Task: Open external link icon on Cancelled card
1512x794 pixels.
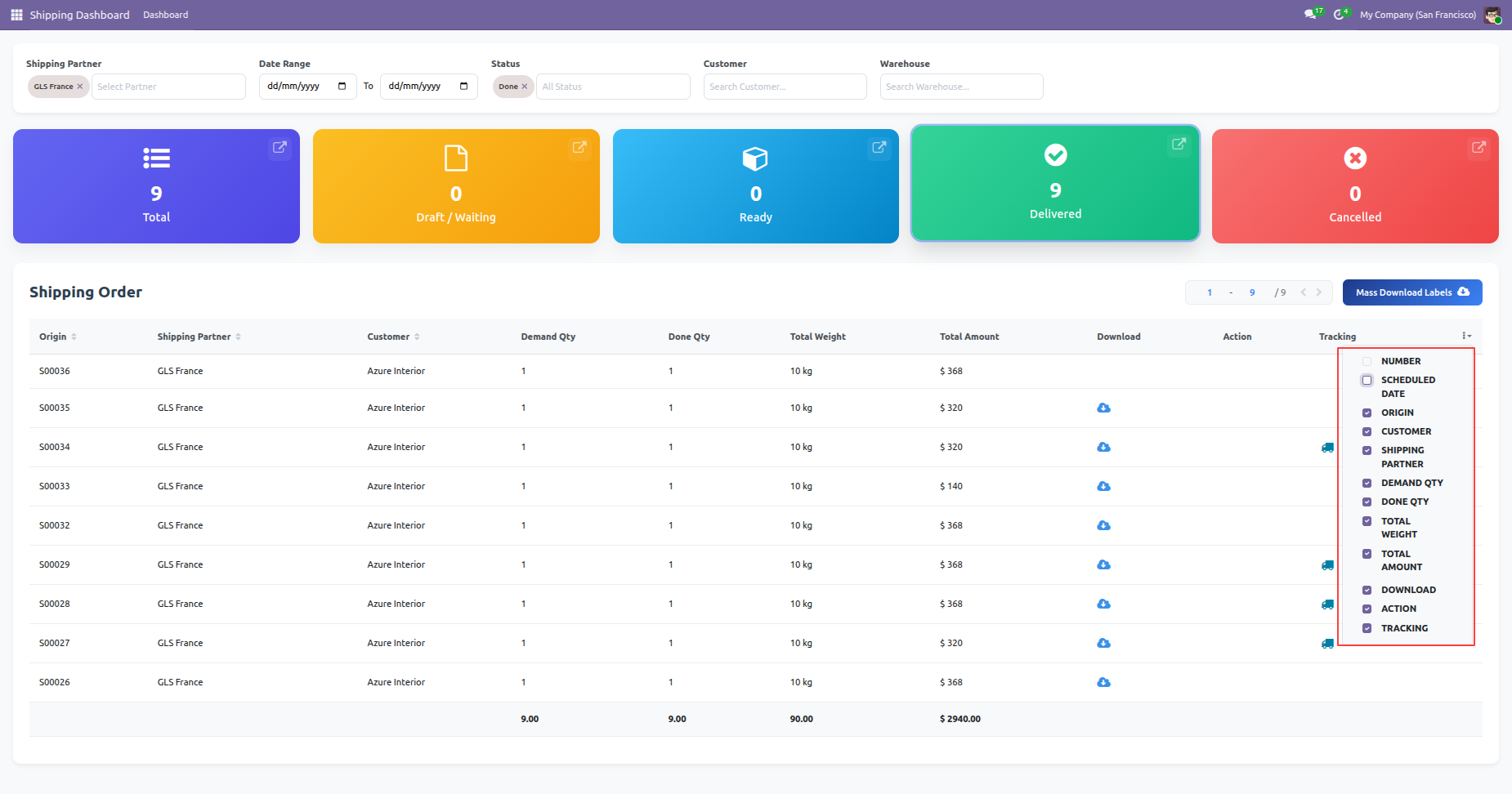Action: click(1478, 148)
